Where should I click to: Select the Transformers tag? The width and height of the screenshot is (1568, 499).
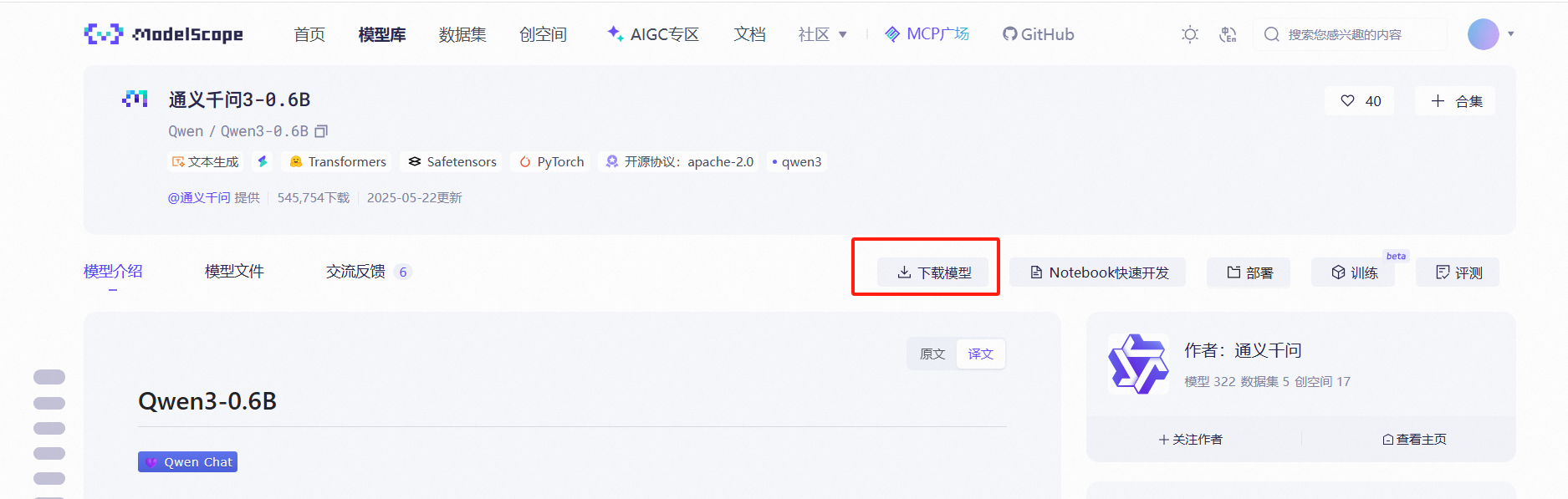pyautogui.click(x=338, y=161)
